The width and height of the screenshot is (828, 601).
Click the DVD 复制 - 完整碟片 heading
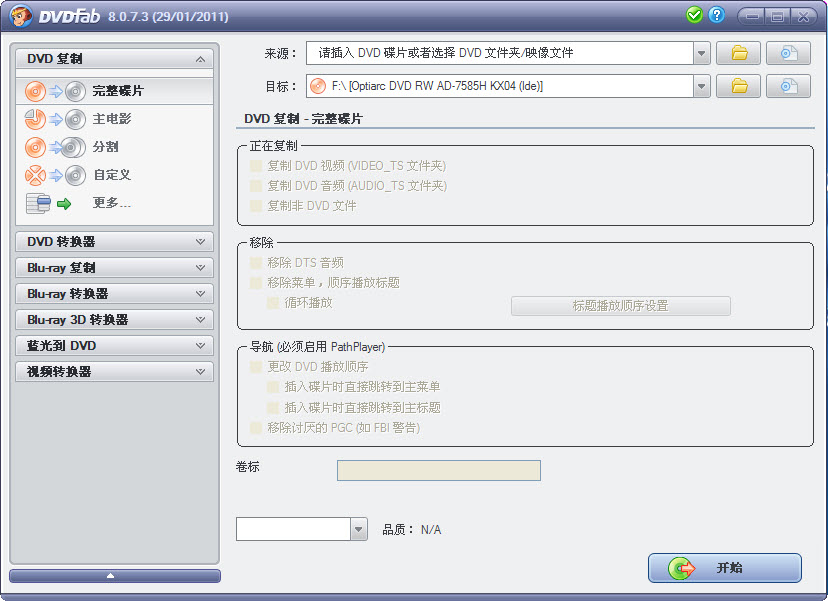coord(303,119)
